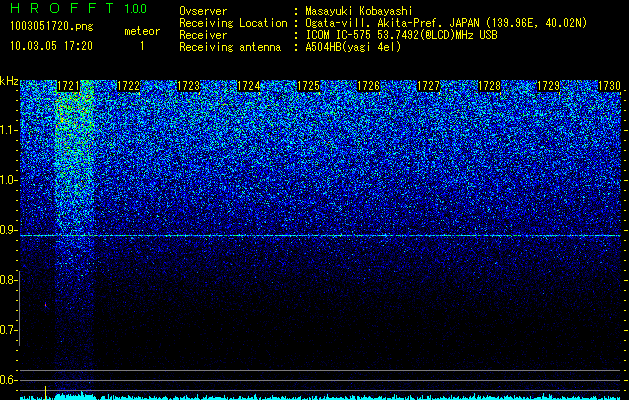The width and height of the screenshot is (629, 400).
Task: Click the 1729 time marker label
Action: (548, 86)
